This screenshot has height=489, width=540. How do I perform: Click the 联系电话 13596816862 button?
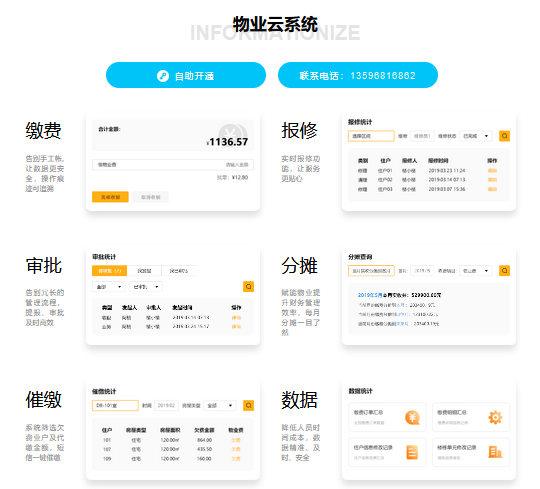pyautogui.click(x=358, y=75)
